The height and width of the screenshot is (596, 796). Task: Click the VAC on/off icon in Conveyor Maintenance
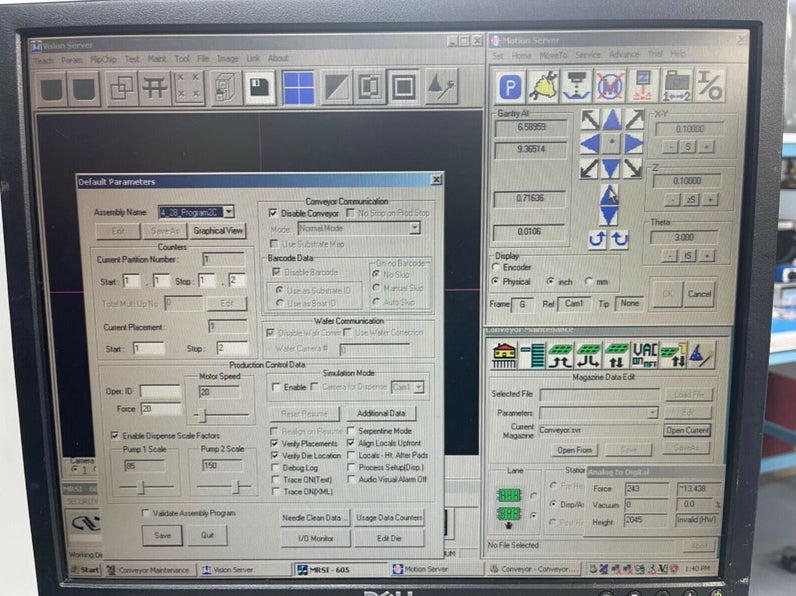(x=644, y=355)
